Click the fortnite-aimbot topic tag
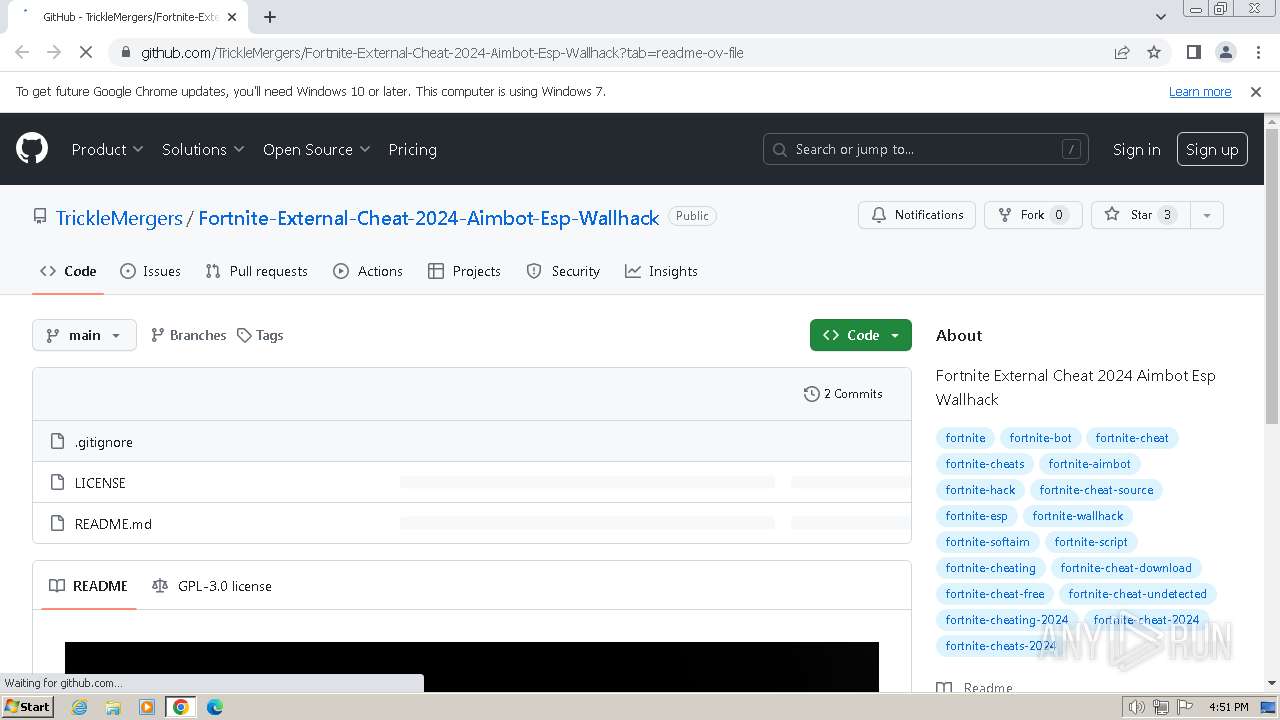This screenshot has height=720, width=1280. [1089, 464]
